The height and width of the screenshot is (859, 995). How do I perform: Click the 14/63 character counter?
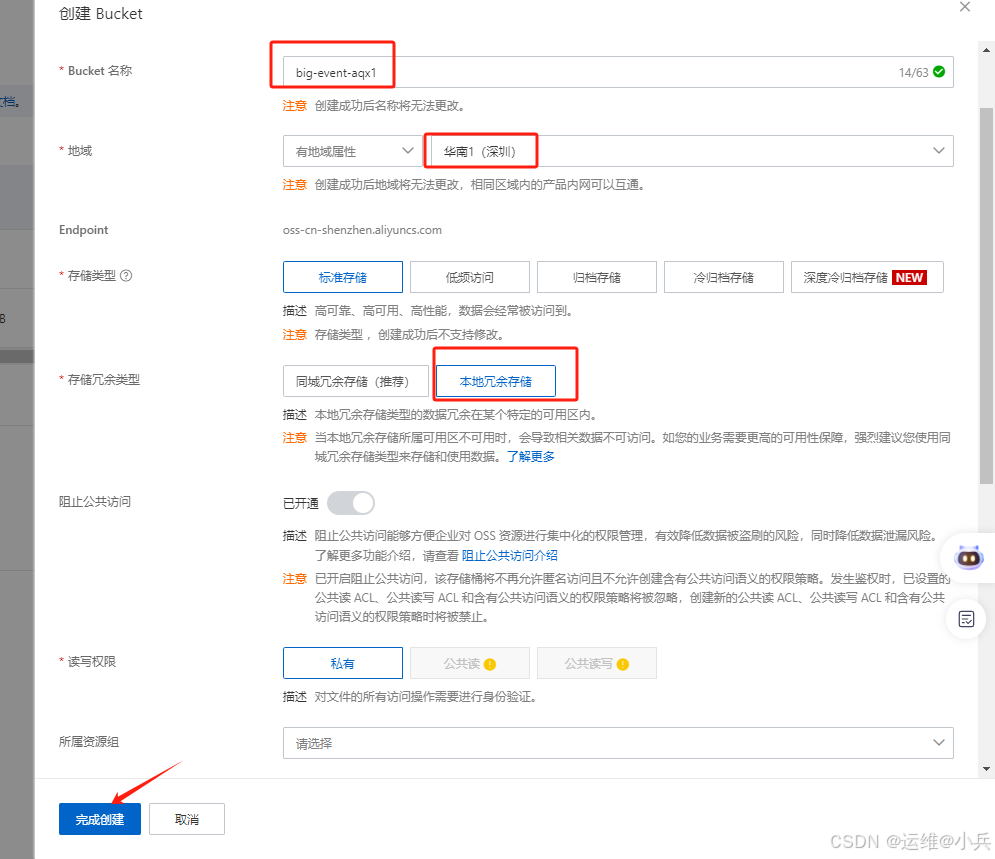913,72
